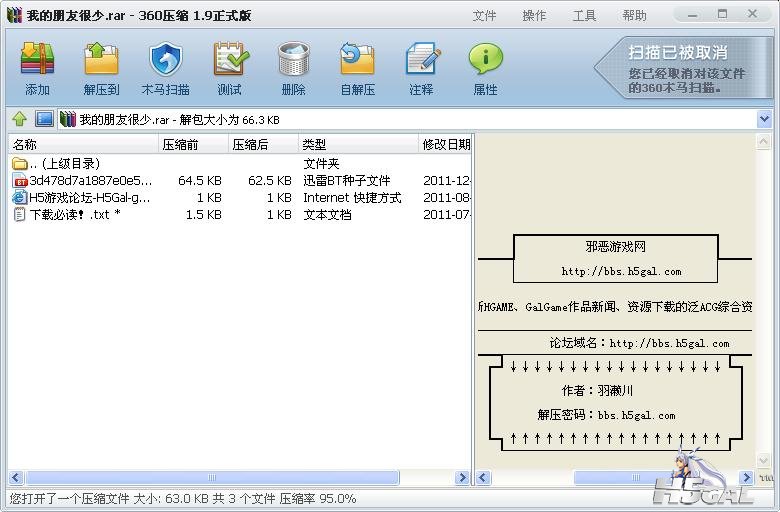The height and width of the screenshot is (512, 780).
Task: Open the 帮助 (Help) menu
Action: [x=634, y=16]
